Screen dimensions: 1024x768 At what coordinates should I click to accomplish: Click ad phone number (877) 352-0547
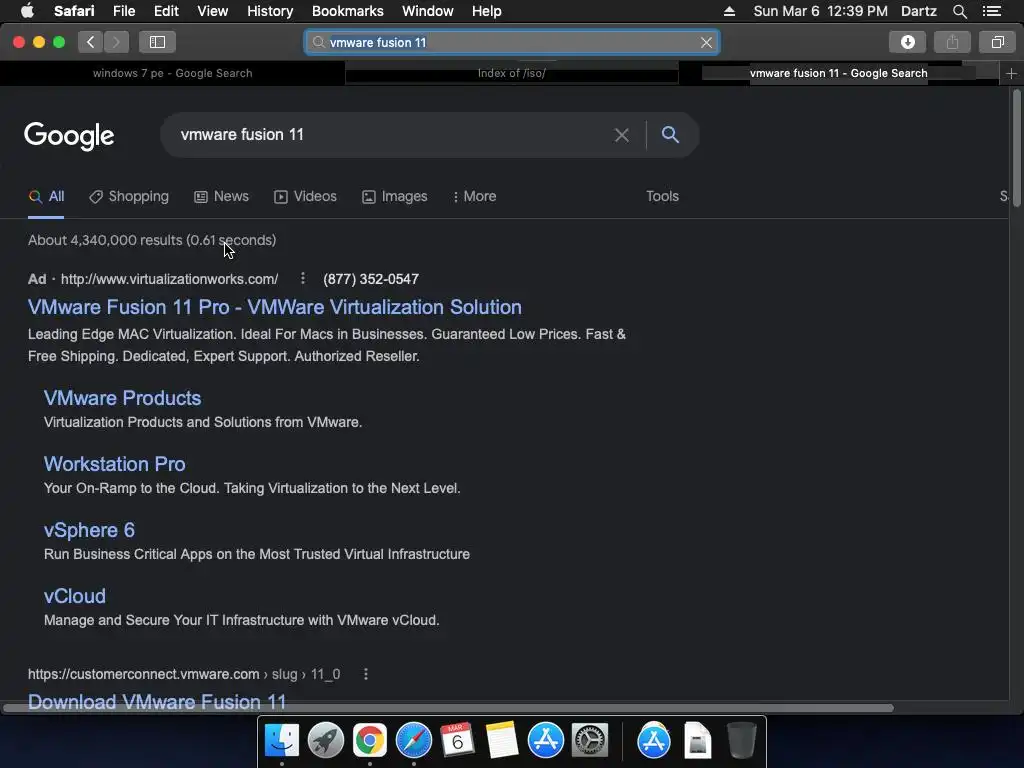coord(371,279)
